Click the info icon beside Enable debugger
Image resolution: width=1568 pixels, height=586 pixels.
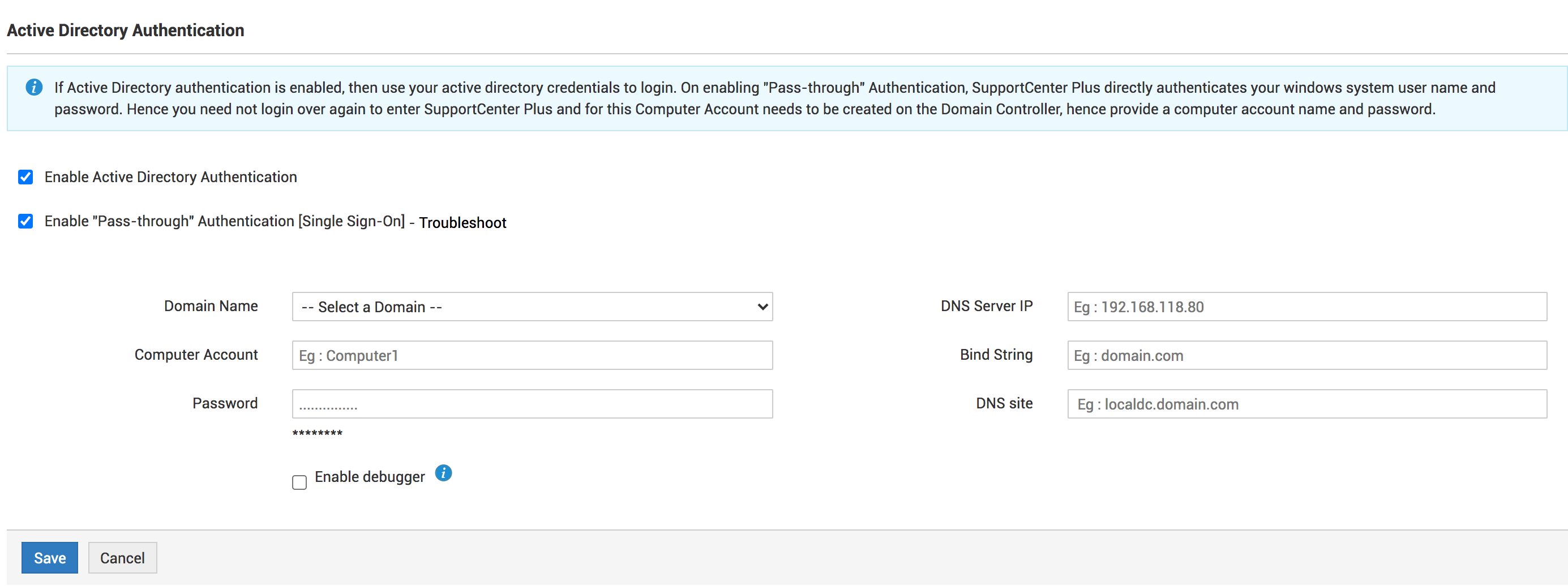[x=443, y=473]
